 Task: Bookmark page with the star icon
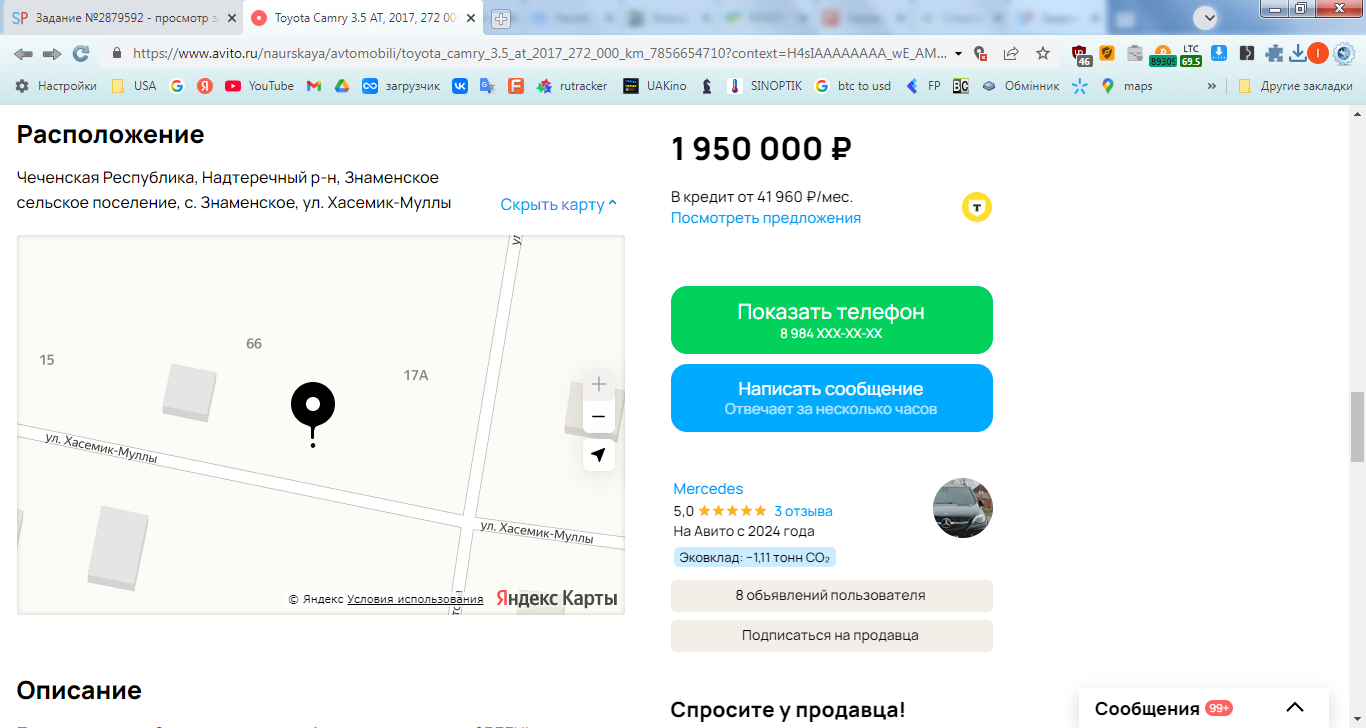pos(1043,53)
